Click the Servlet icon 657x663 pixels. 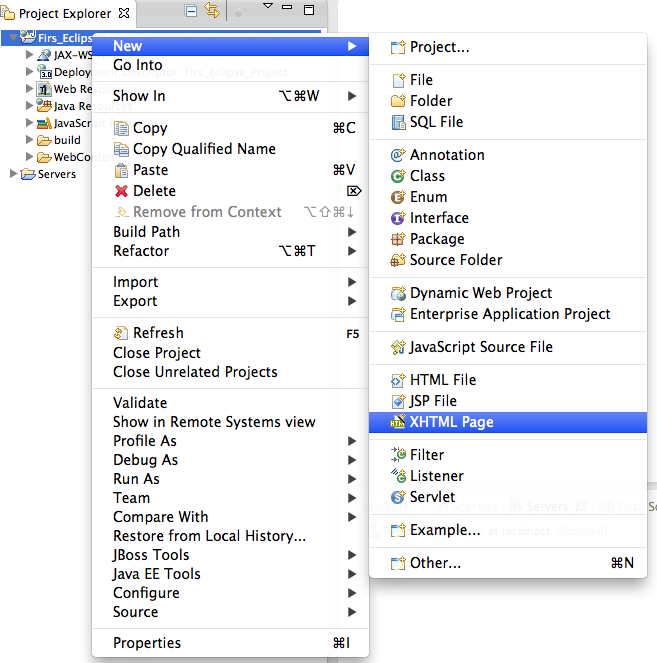click(x=398, y=497)
